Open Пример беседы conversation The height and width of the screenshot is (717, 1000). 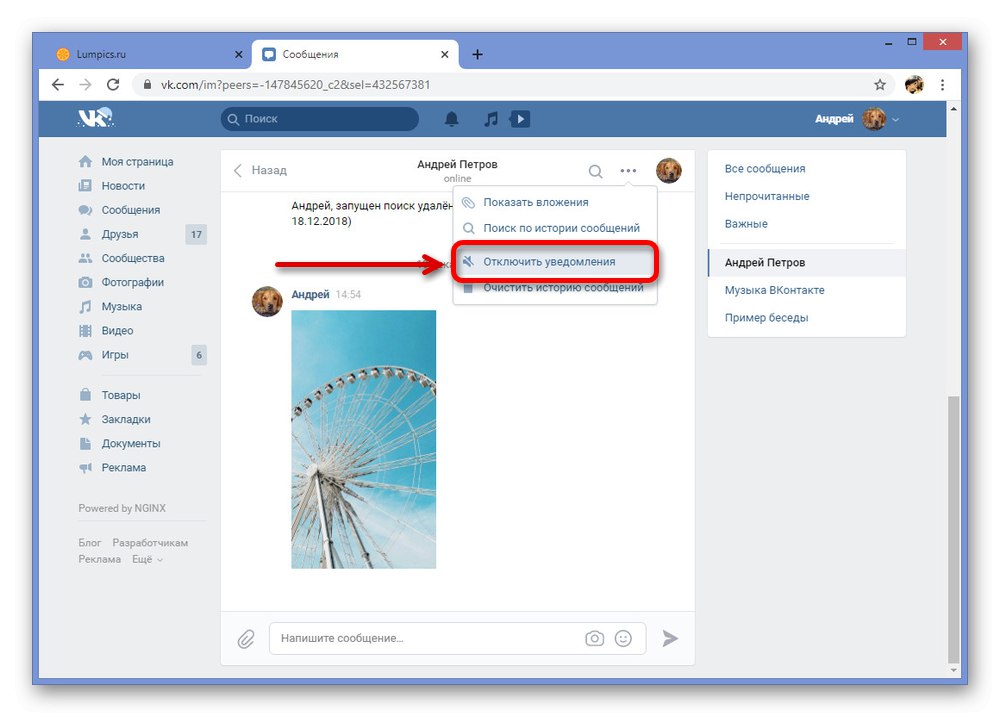pos(807,318)
